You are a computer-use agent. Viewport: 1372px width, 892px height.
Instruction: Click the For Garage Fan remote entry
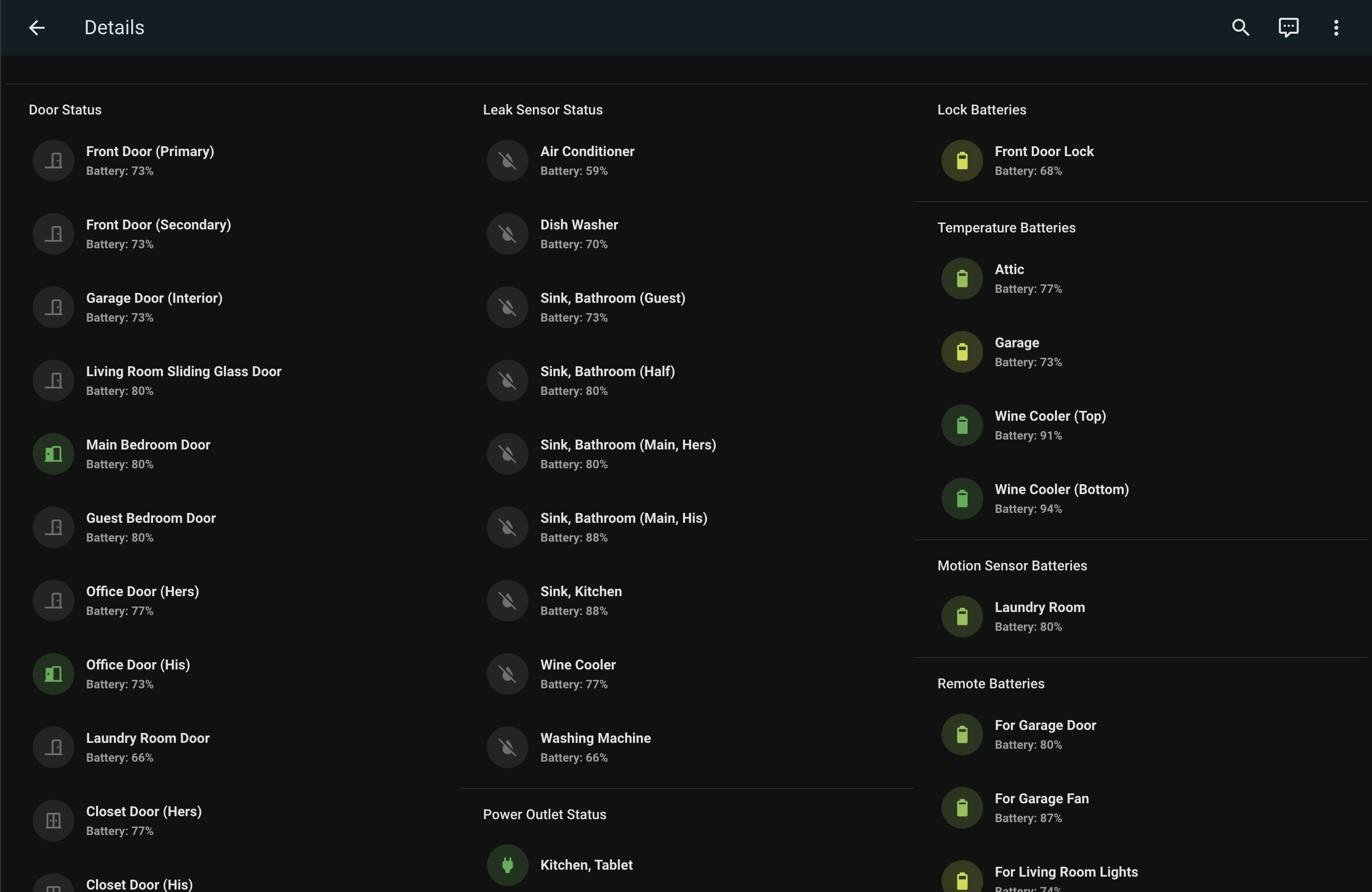point(1041,807)
